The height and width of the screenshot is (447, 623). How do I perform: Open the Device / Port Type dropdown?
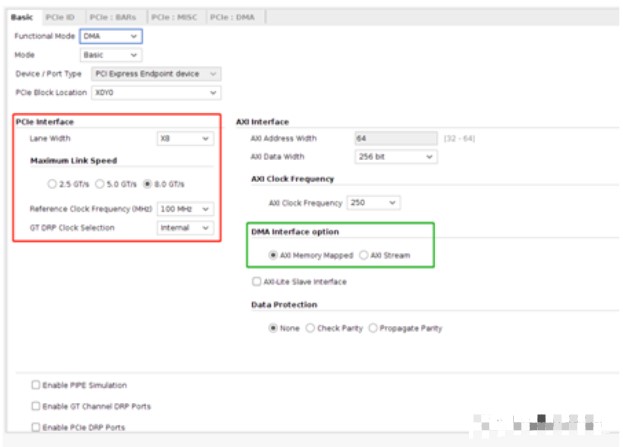[155, 74]
